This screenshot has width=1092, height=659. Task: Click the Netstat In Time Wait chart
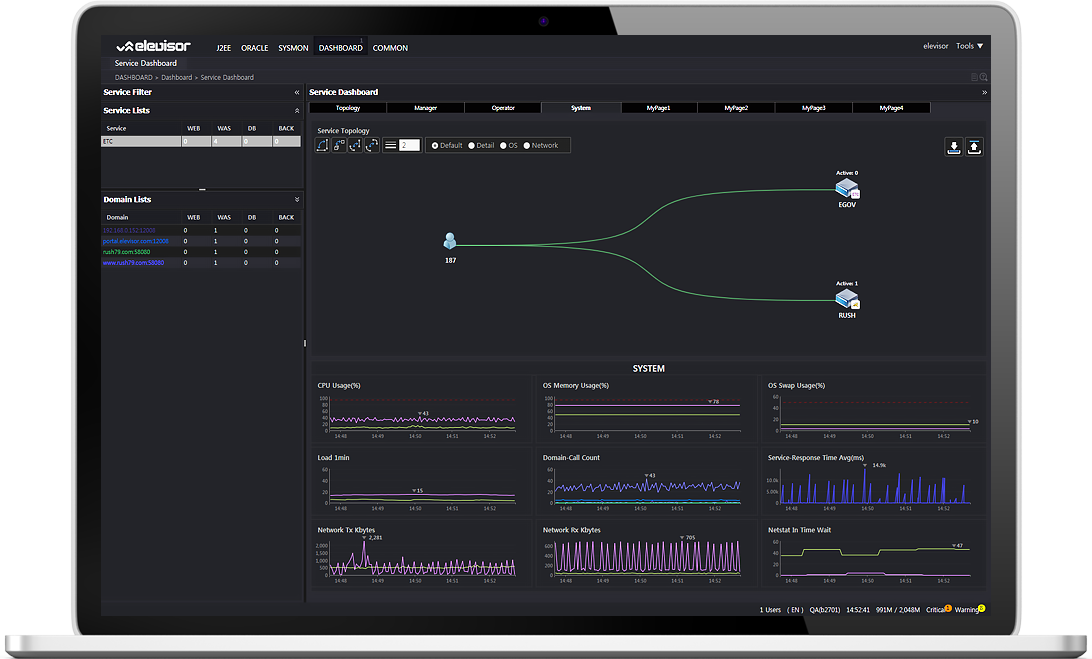pyautogui.click(x=873, y=555)
